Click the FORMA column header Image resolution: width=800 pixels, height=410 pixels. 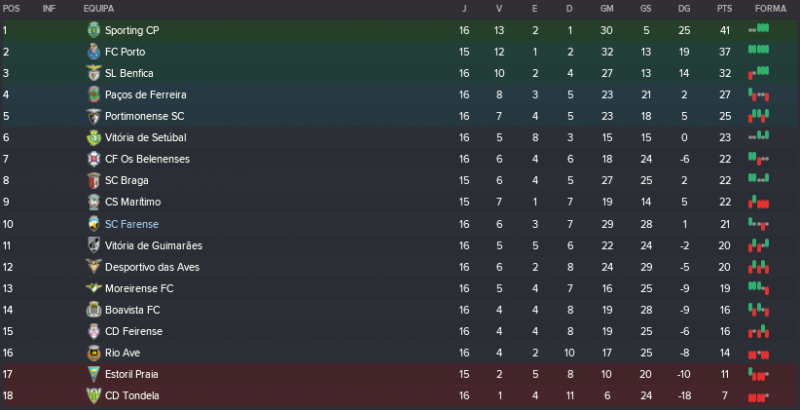click(770, 8)
